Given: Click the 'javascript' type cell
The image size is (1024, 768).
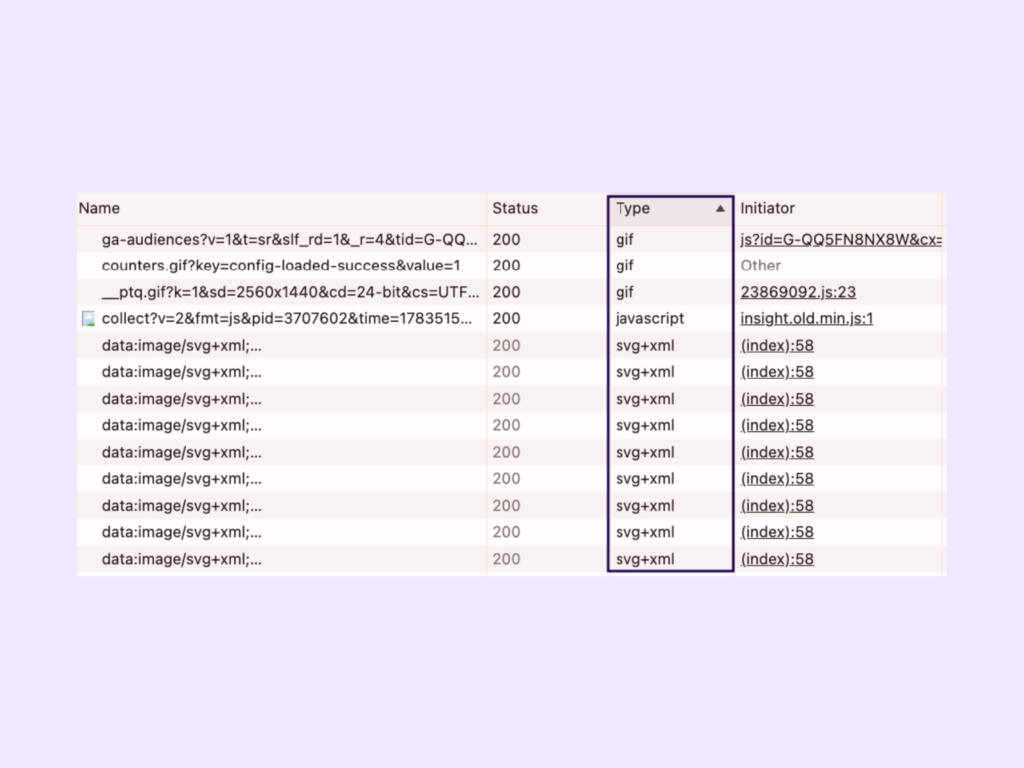Looking at the screenshot, I should click(650, 319).
